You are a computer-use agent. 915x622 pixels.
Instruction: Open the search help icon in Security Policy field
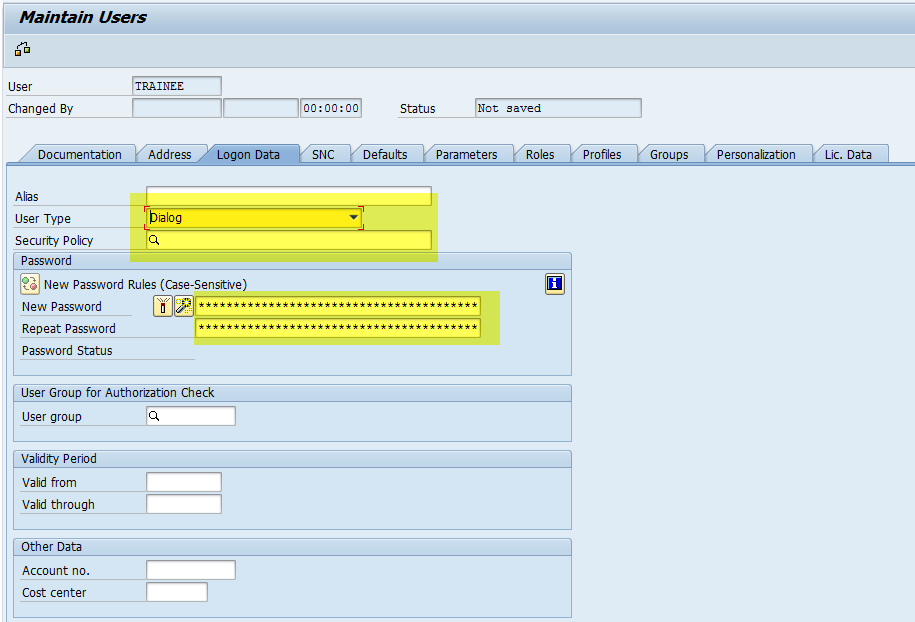click(x=153, y=239)
